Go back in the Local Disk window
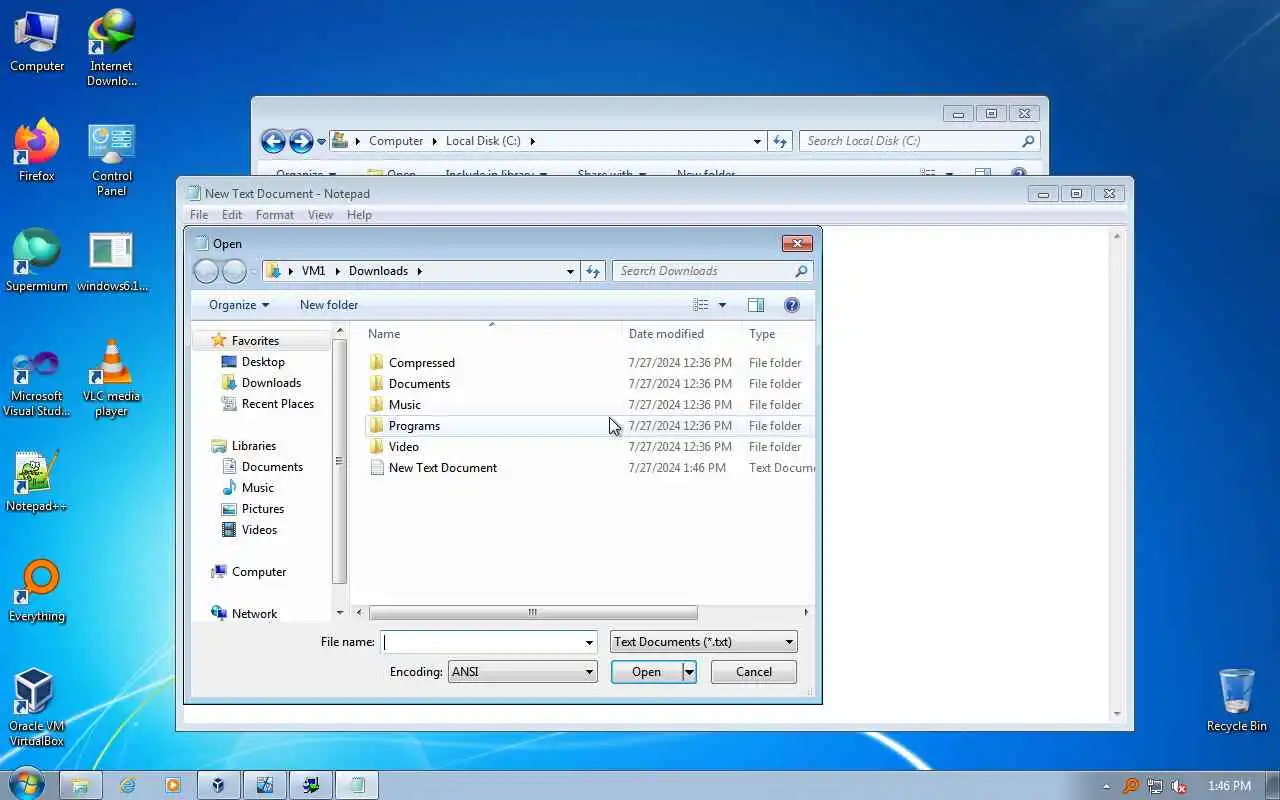 (273, 141)
